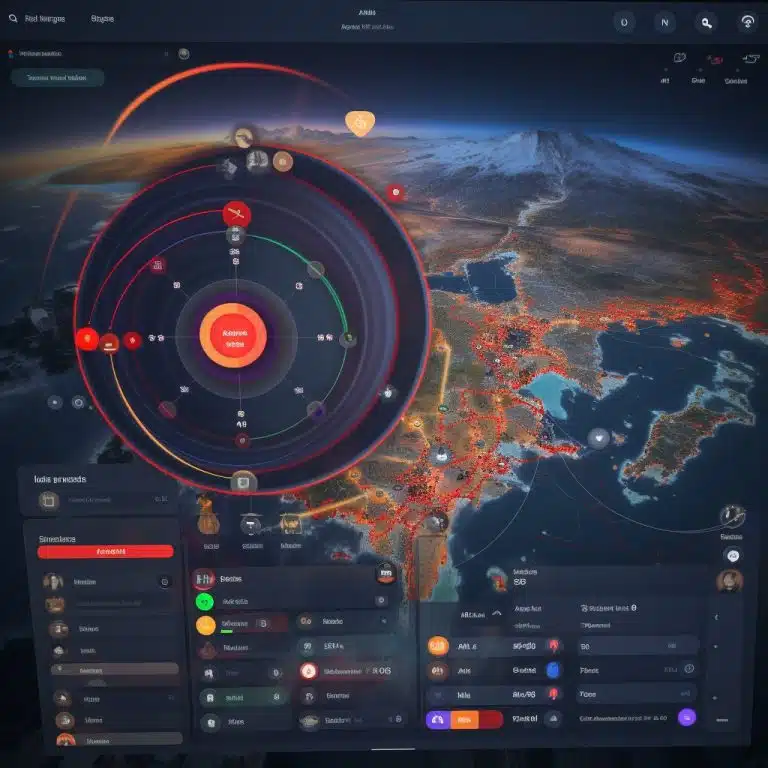
Task: Click the red pin icon on right panel's first row
Action: click(554, 646)
